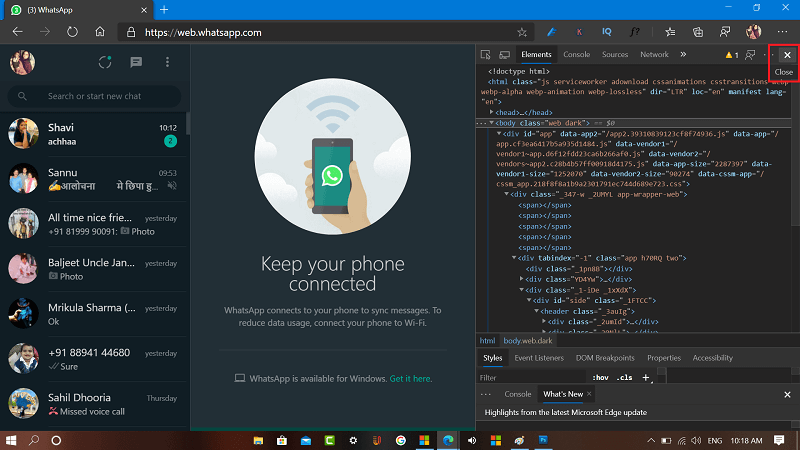800x450 pixels.
Task: Open Mrikula Sharma chat
Action: point(94,314)
